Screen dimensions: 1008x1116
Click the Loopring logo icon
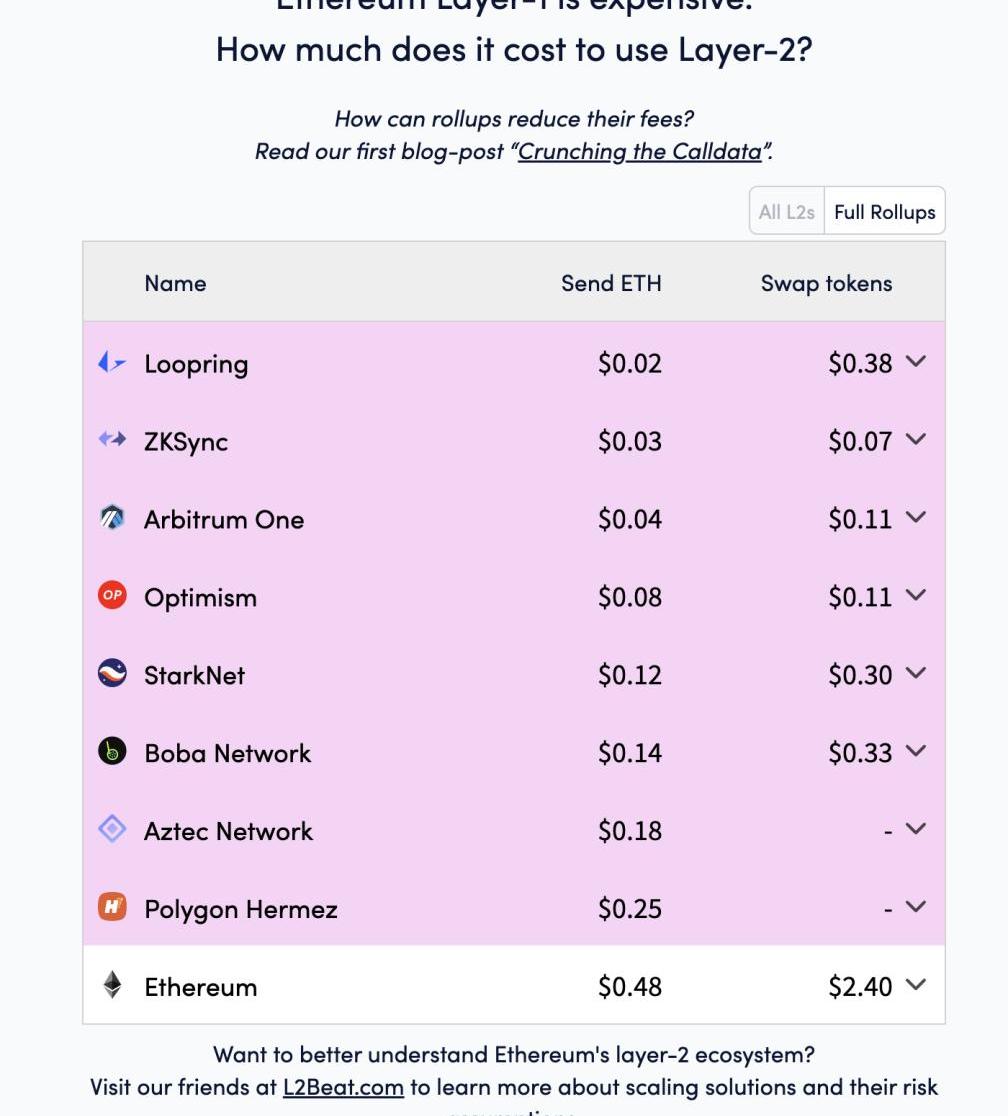coord(112,363)
